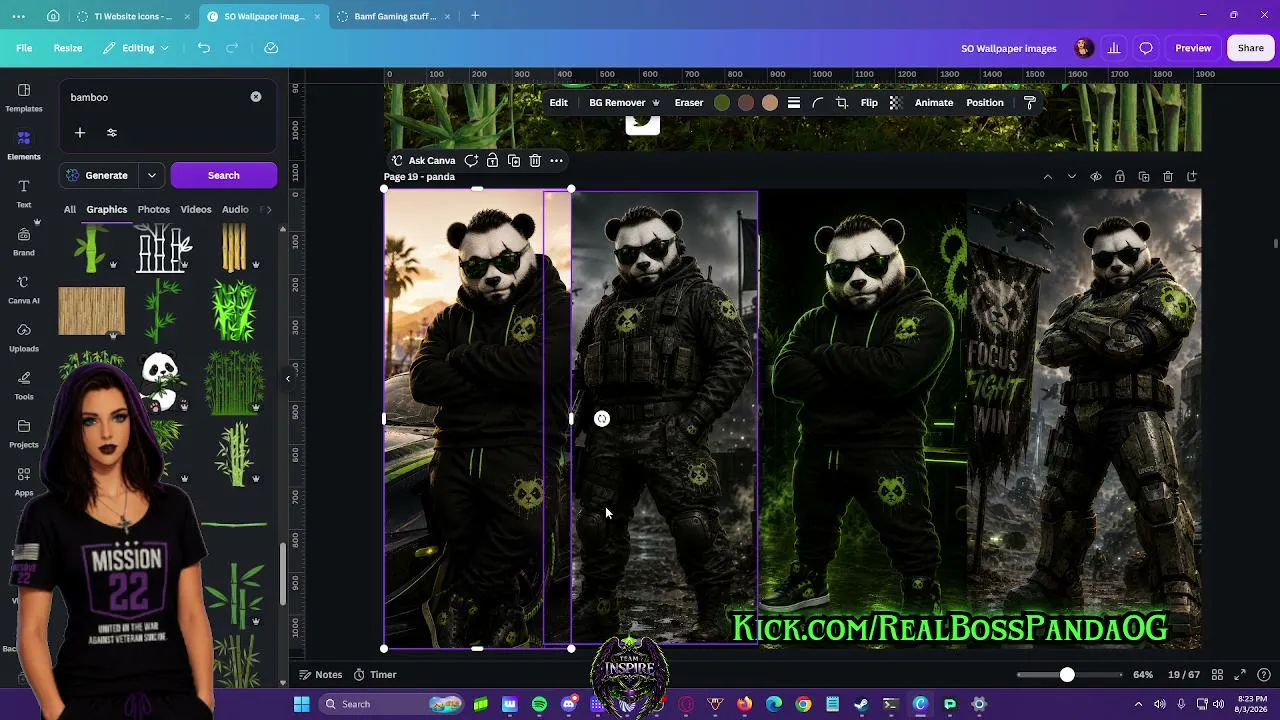The width and height of the screenshot is (1280, 720).
Task: Click the purple Search button
Action: click(224, 176)
